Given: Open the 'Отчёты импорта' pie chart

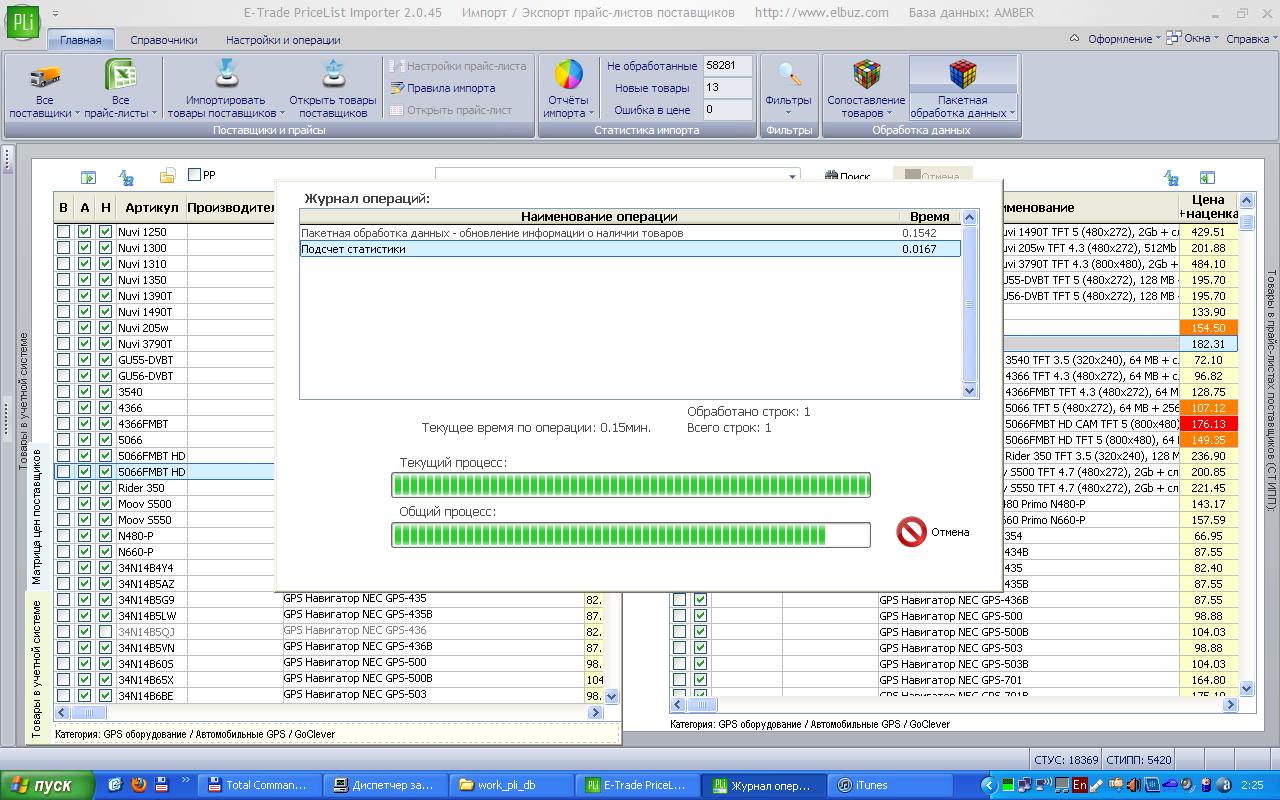Looking at the screenshot, I should tap(568, 75).
